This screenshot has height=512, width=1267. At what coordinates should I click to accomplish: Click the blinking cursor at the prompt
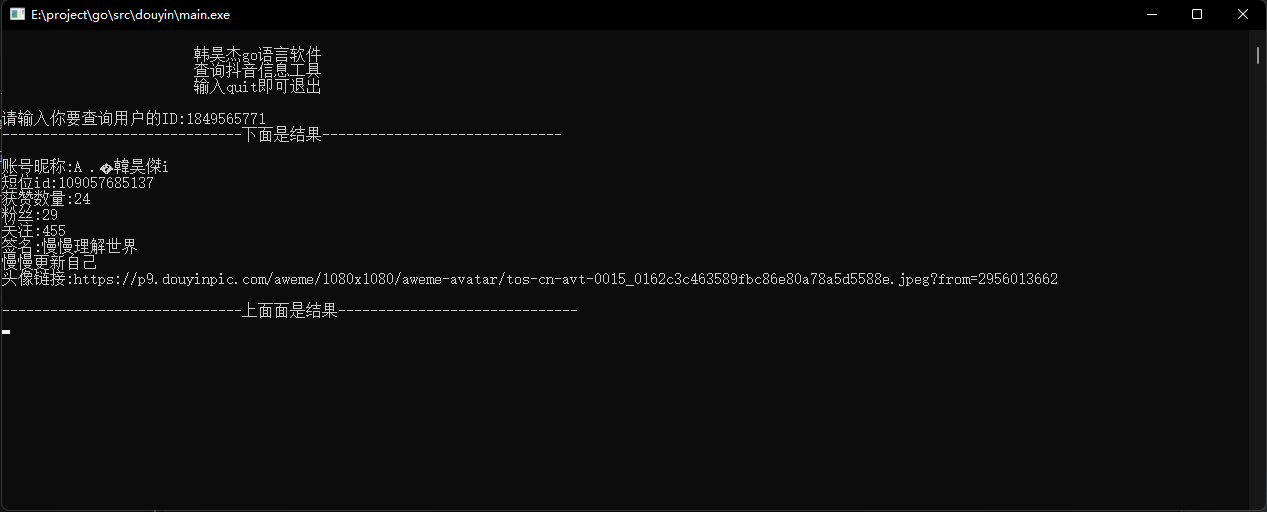tap(6, 331)
